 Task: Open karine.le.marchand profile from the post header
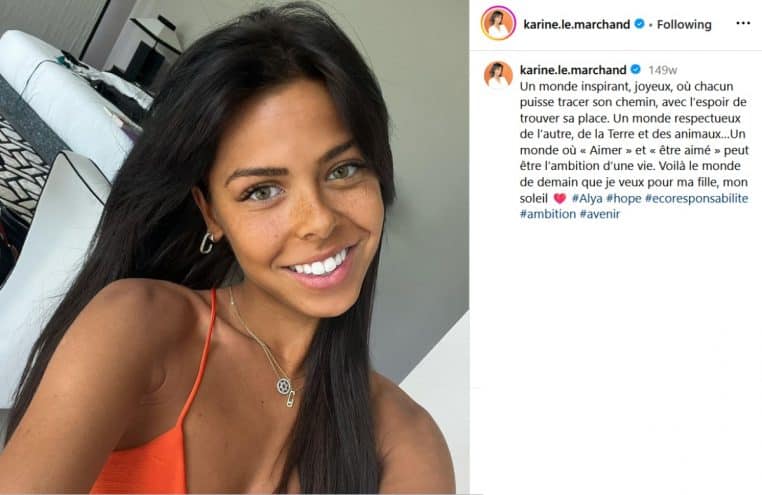pyautogui.click(x=576, y=24)
